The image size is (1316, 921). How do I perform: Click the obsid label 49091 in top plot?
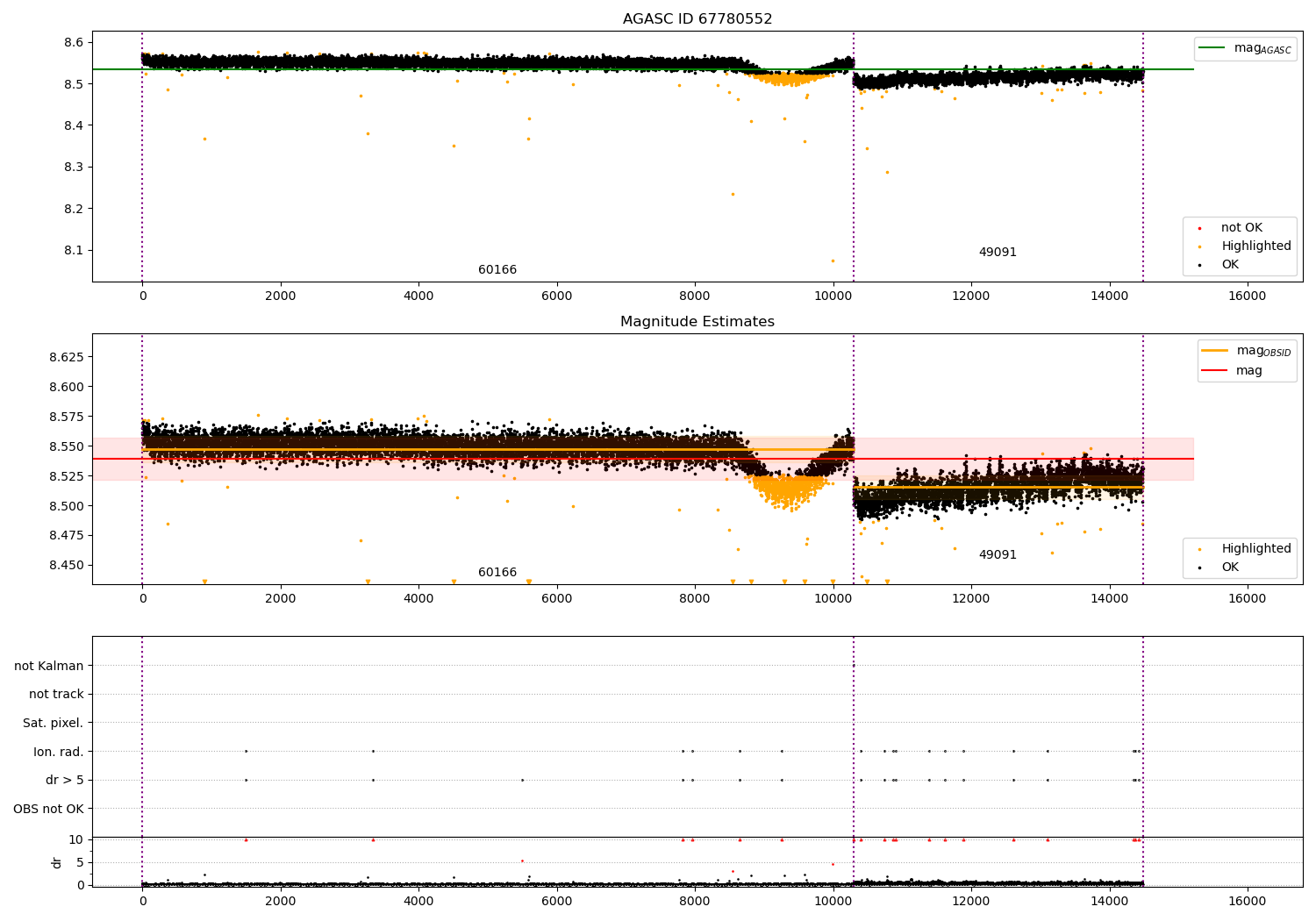(x=998, y=253)
